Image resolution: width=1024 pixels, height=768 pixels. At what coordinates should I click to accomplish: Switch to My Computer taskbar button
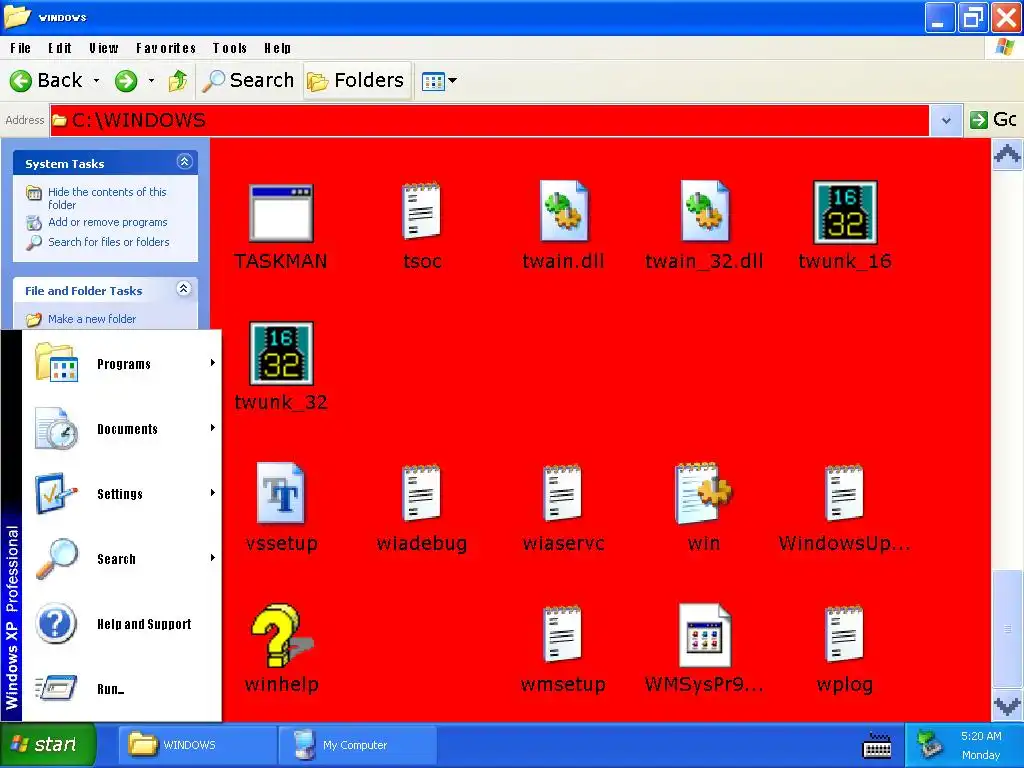coord(357,744)
